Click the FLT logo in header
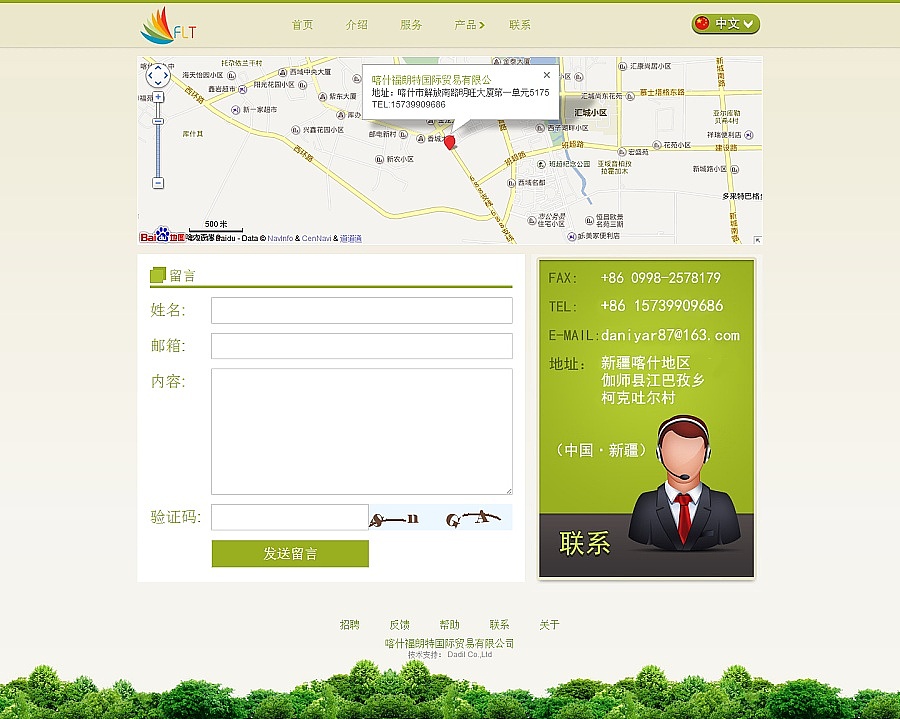Viewport: 900px width, 719px height. pyautogui.click(x=168, y=25)
